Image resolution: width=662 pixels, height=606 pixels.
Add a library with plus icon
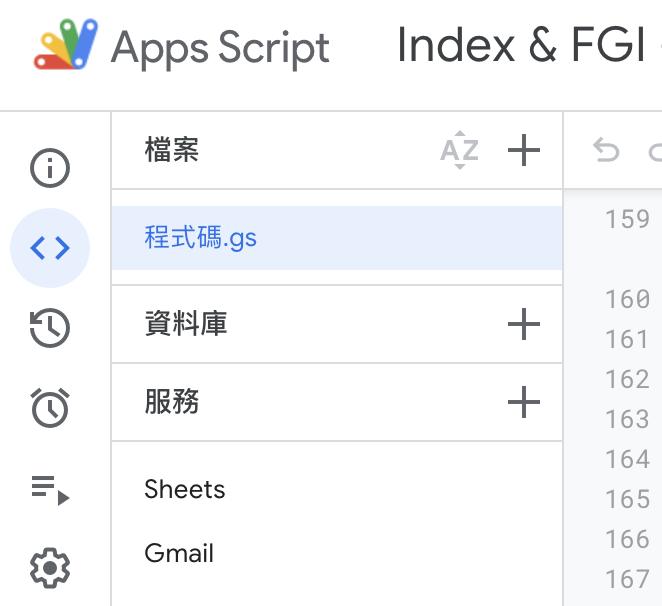[x=524, y=324]
